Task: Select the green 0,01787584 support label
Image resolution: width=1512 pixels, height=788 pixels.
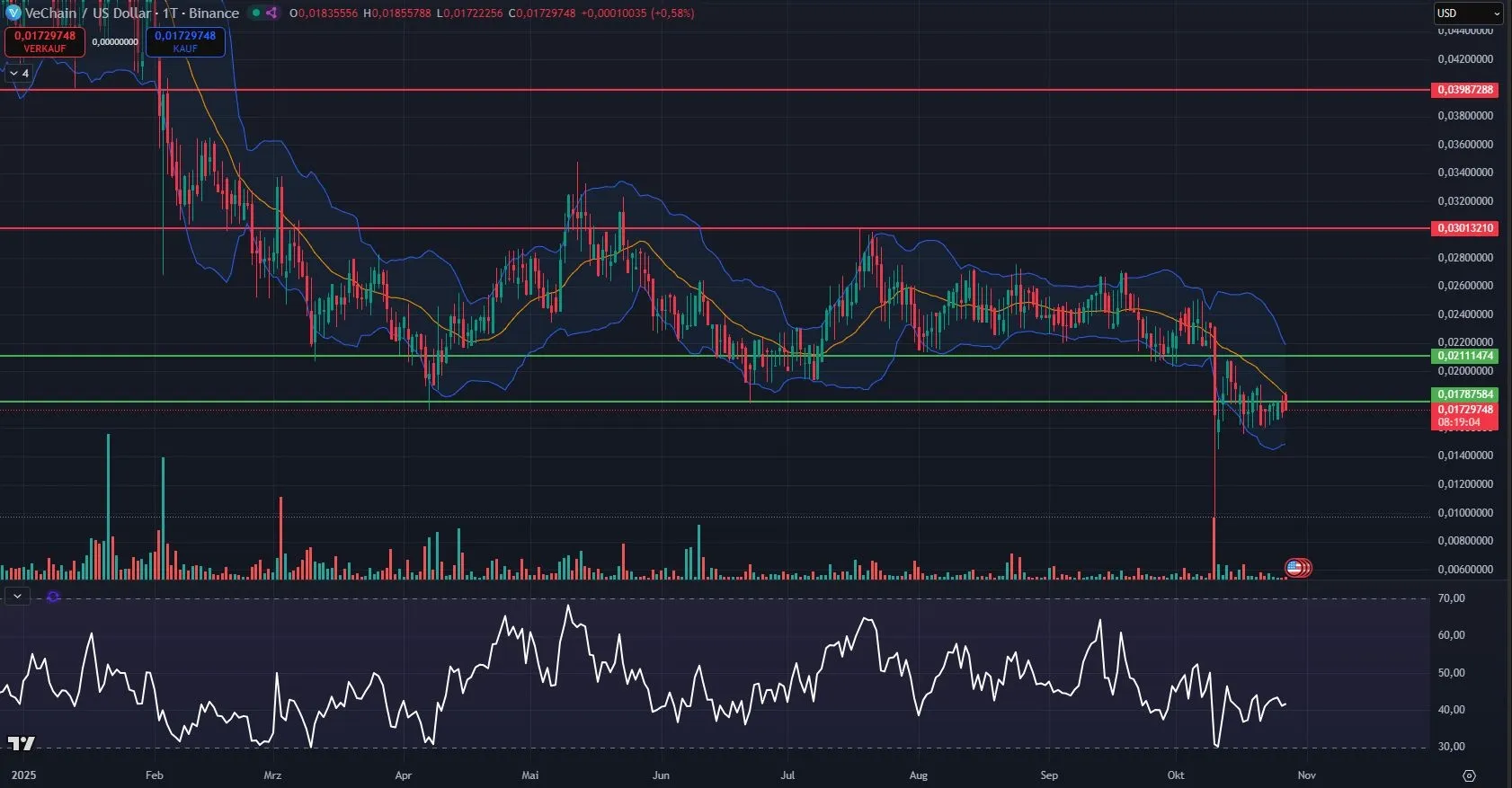Action: 1464,394
